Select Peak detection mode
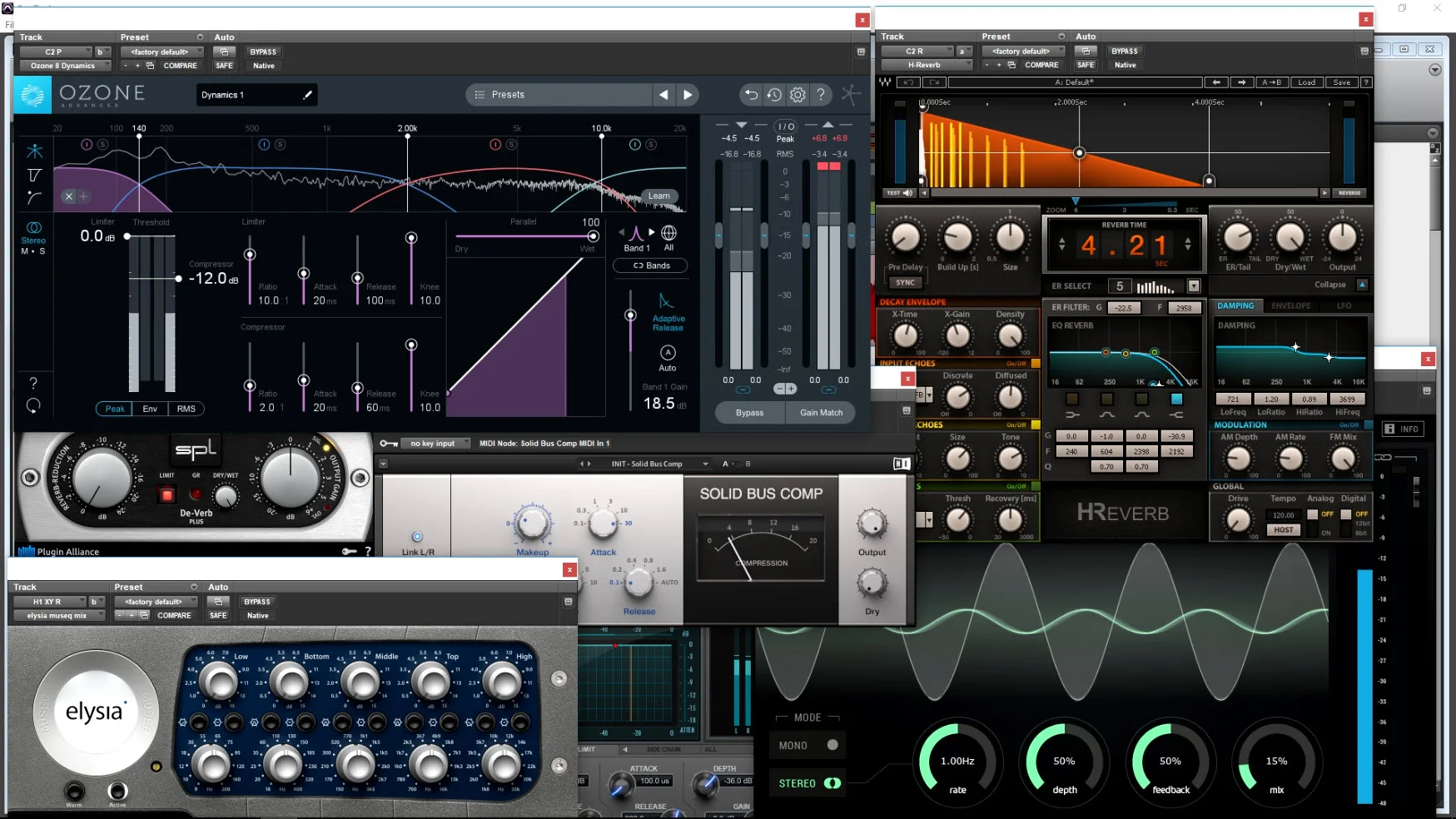Image resolution: width=1456 pixels, height=819 pixels. pos(115,409)
